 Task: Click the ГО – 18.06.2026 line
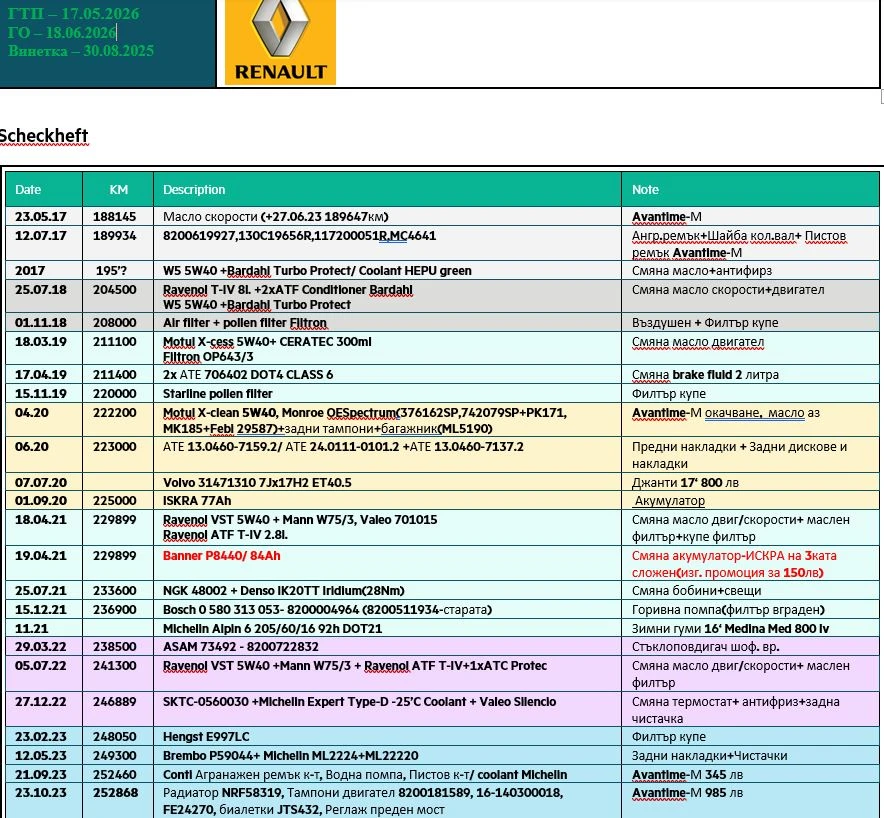[62, 32]
